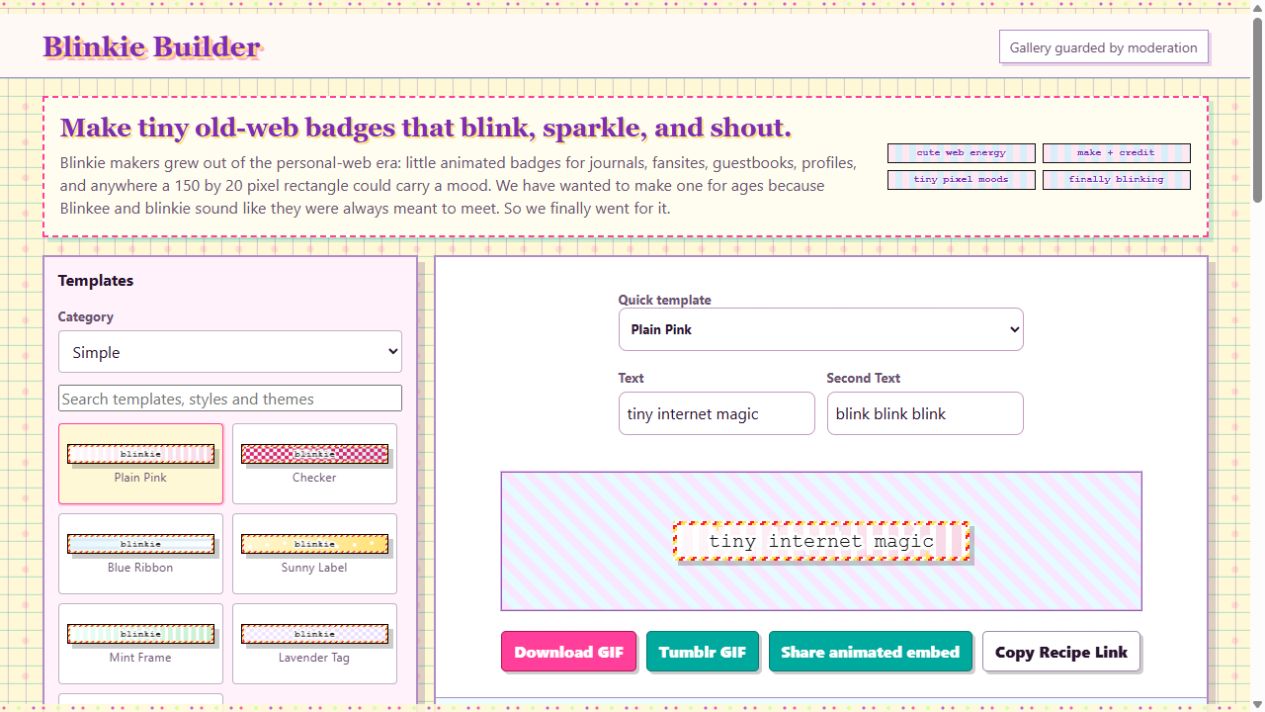Click the tiny internet magic blinkie preview
This screenshot has width=1265, height=712.
click(x=821, y=541)
